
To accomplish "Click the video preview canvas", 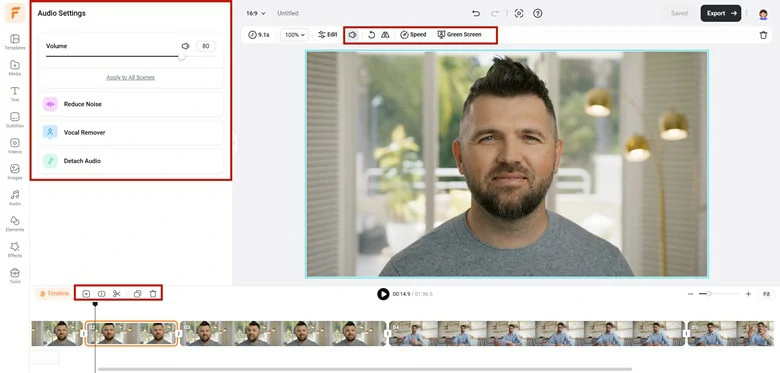I will pyautogui.click(x=507, y=163).
